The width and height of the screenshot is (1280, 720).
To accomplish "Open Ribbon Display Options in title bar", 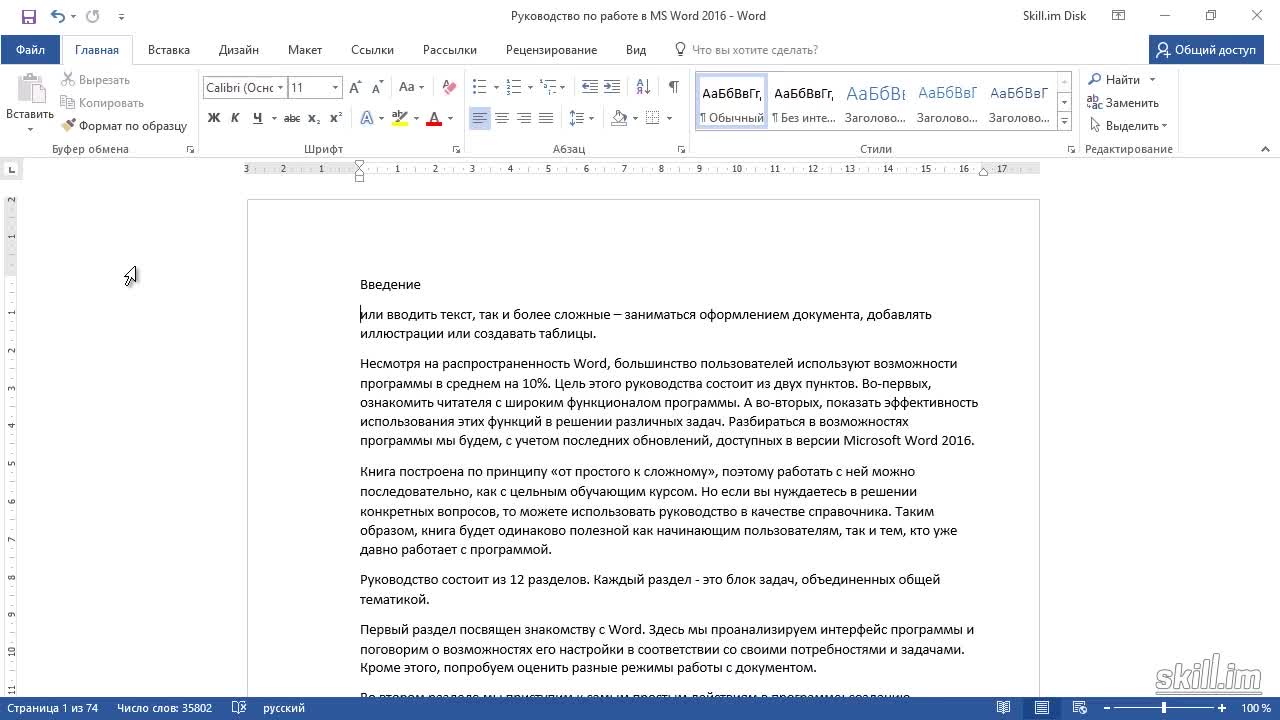I will (1118, 16).
